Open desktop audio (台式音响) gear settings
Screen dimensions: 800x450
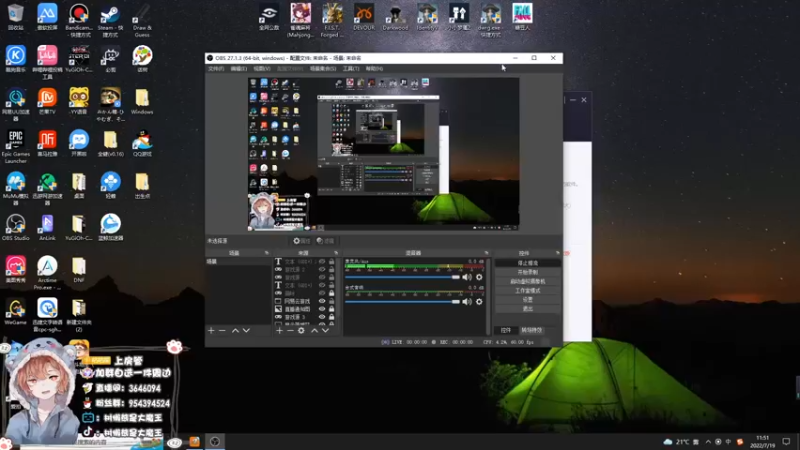pyautogui.click(x=479, y=302)
